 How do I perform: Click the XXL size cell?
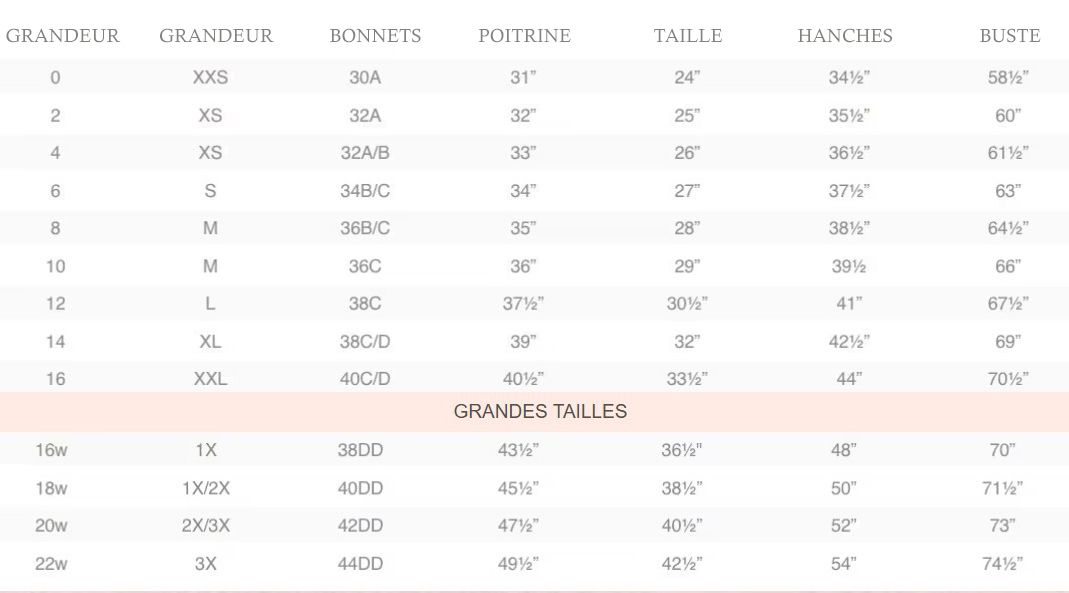click(x=210, y=379)
